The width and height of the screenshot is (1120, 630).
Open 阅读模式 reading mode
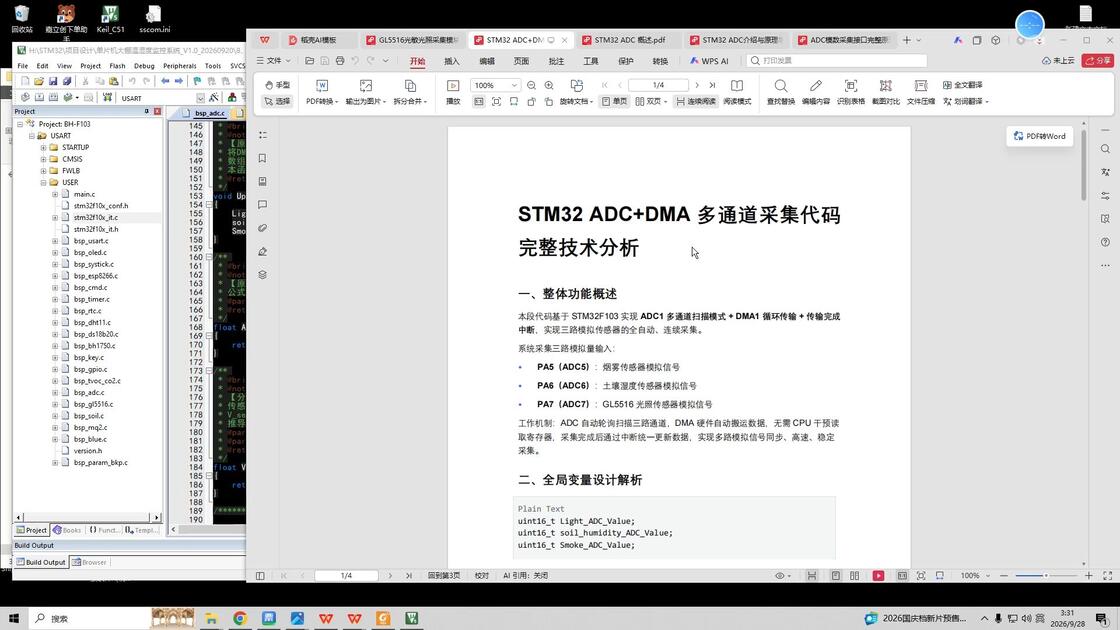coord(737,93)
